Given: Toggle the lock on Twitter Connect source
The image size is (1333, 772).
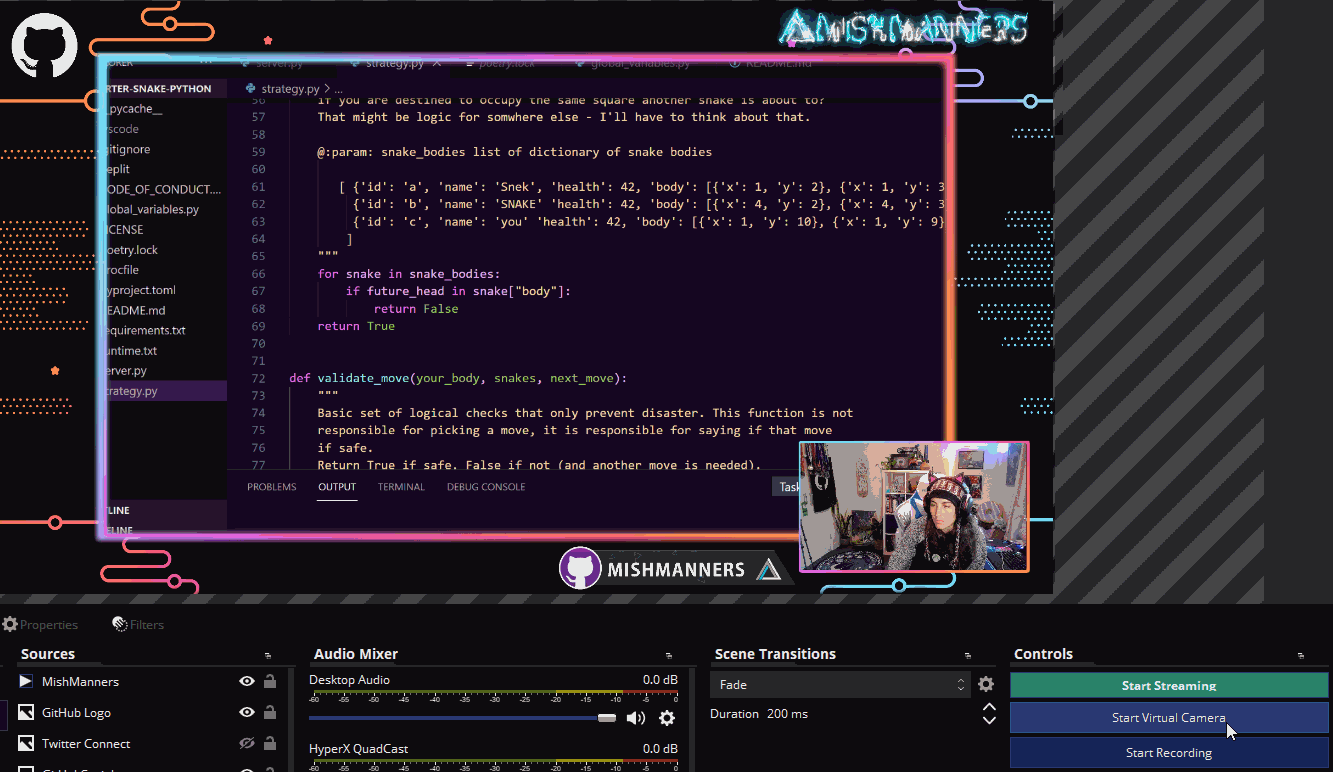Looking at the screenshot, I should (x=270, y=743).
